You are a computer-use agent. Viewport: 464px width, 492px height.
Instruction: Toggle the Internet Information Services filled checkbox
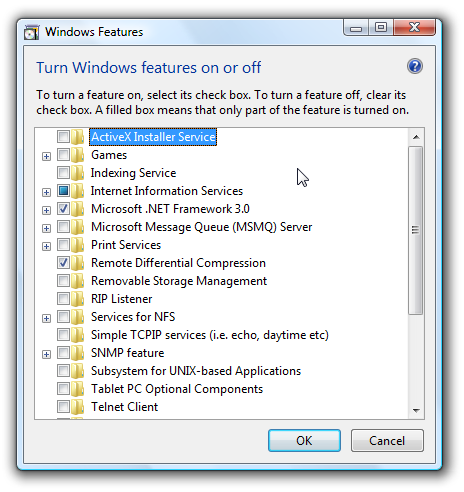(x=63, y=191)
